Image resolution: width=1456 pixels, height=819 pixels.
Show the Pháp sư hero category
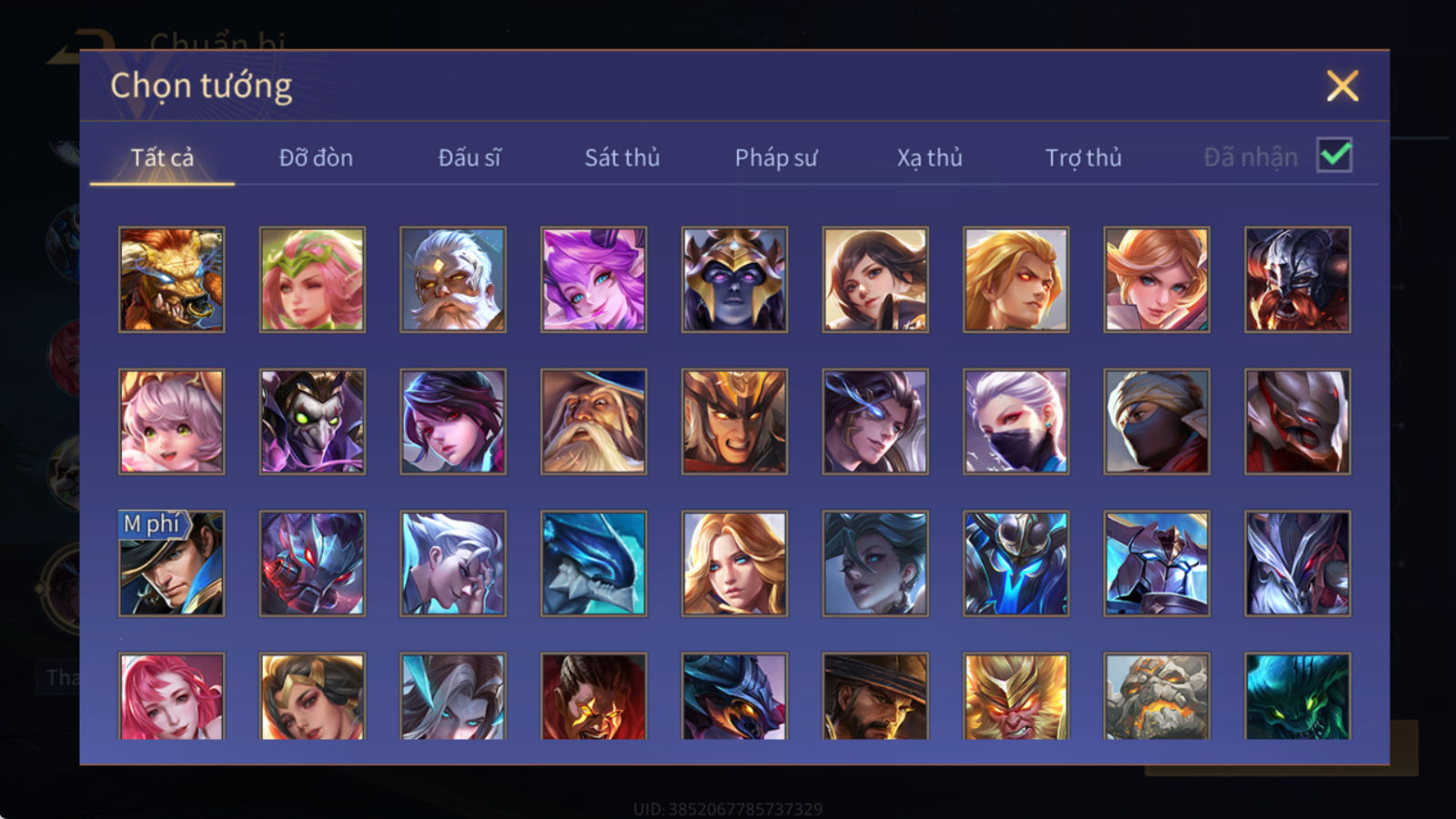click(x=776, y=157)
